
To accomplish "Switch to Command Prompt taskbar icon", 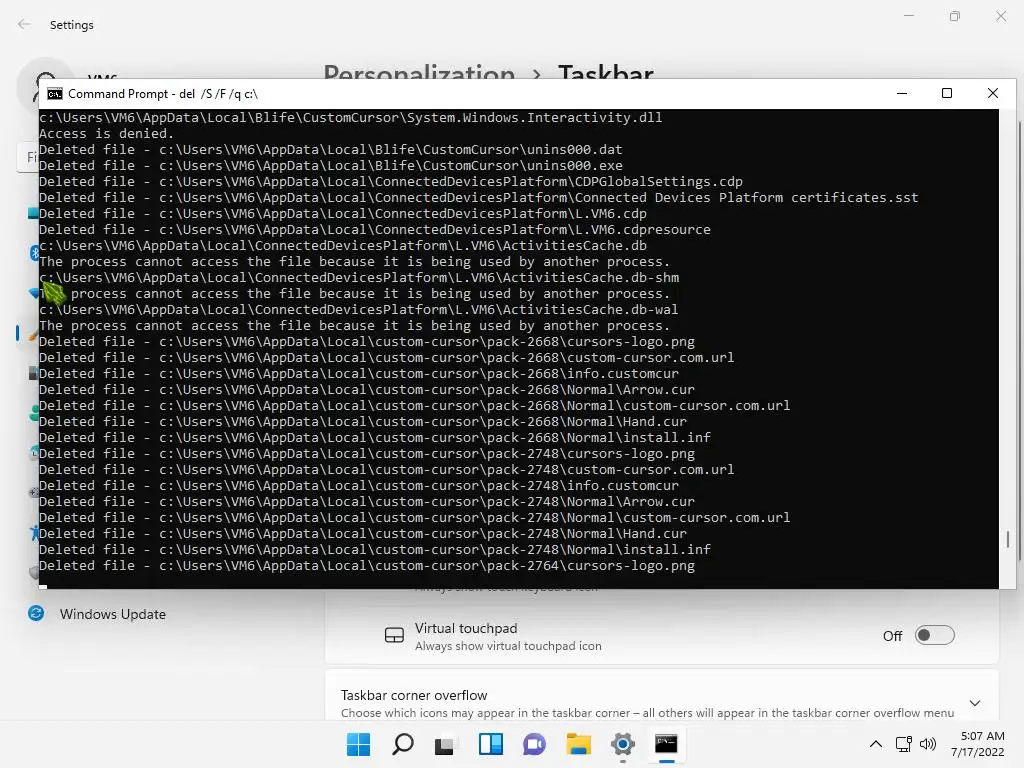I will click(666, 744).
